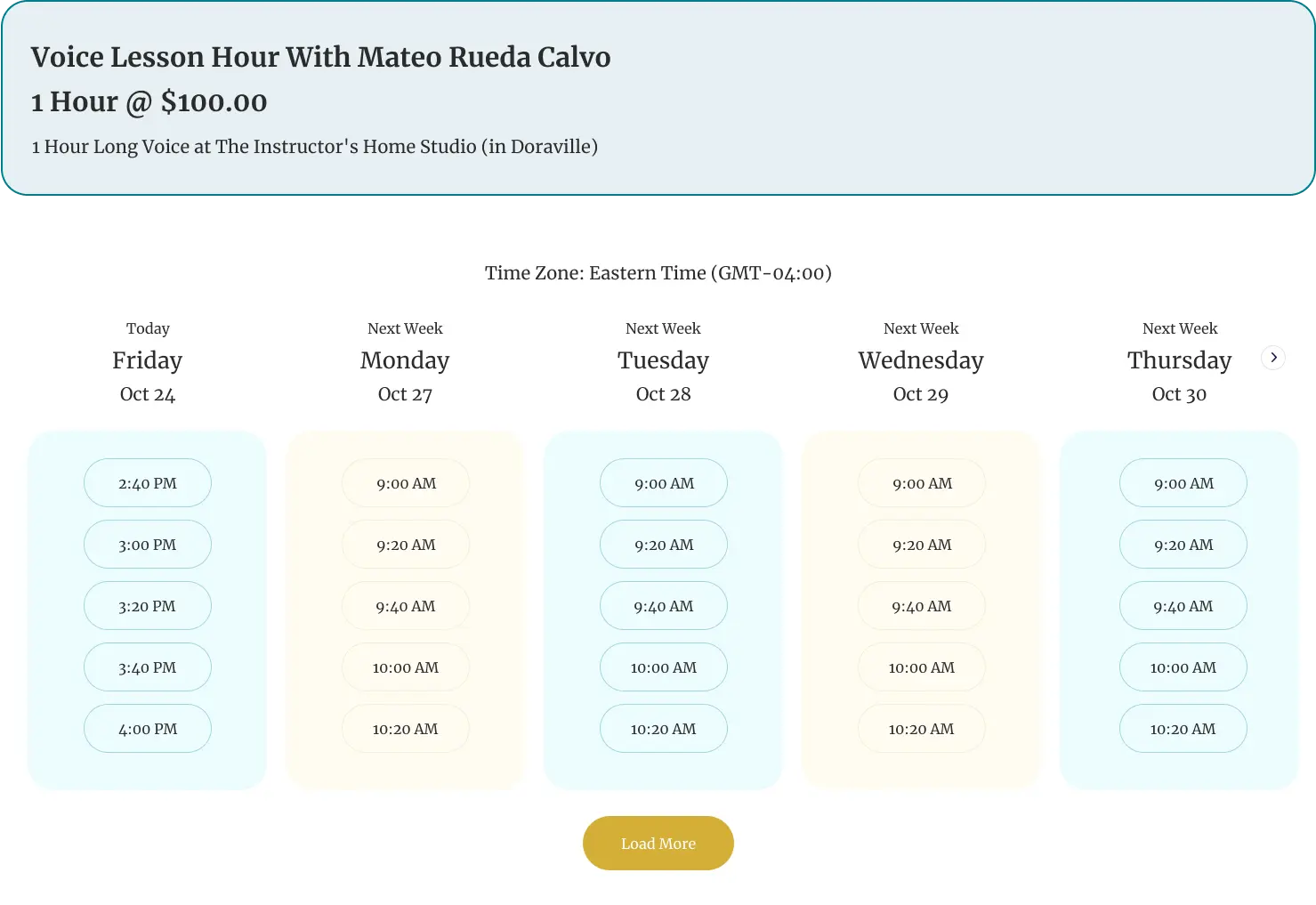Select Monday 10:20 AM slot
1316x905 pixels.
(406, 729)
